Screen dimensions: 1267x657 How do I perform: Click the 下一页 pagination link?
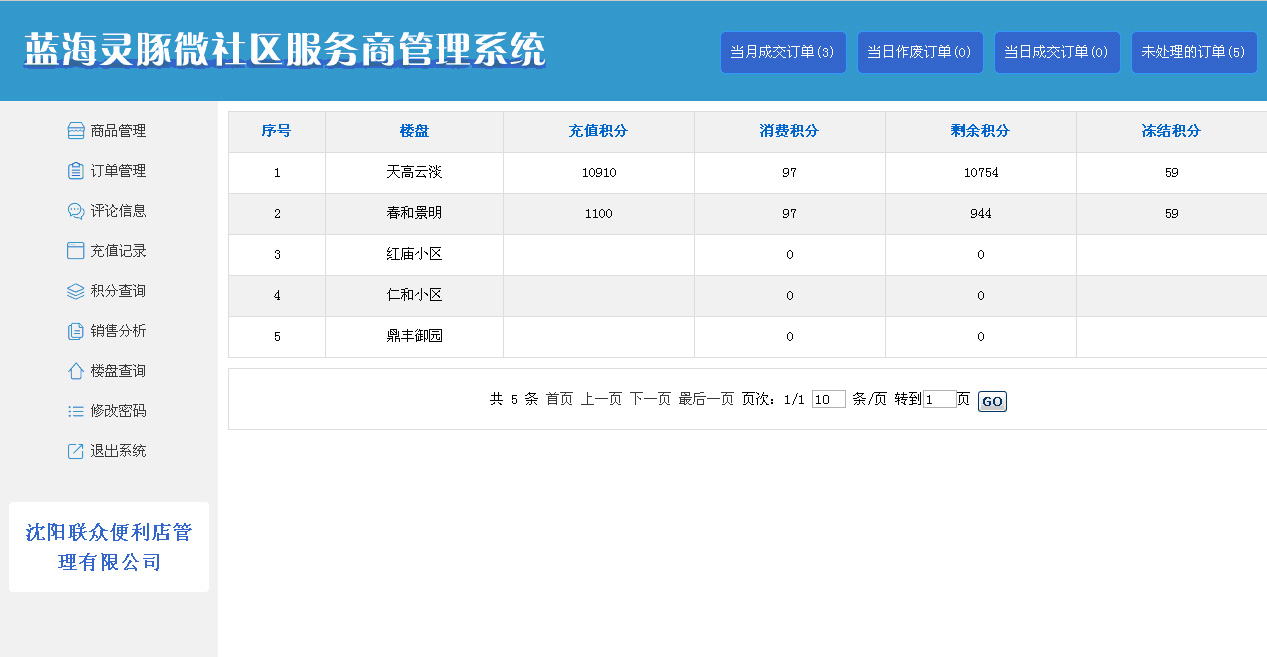[650, 399]
